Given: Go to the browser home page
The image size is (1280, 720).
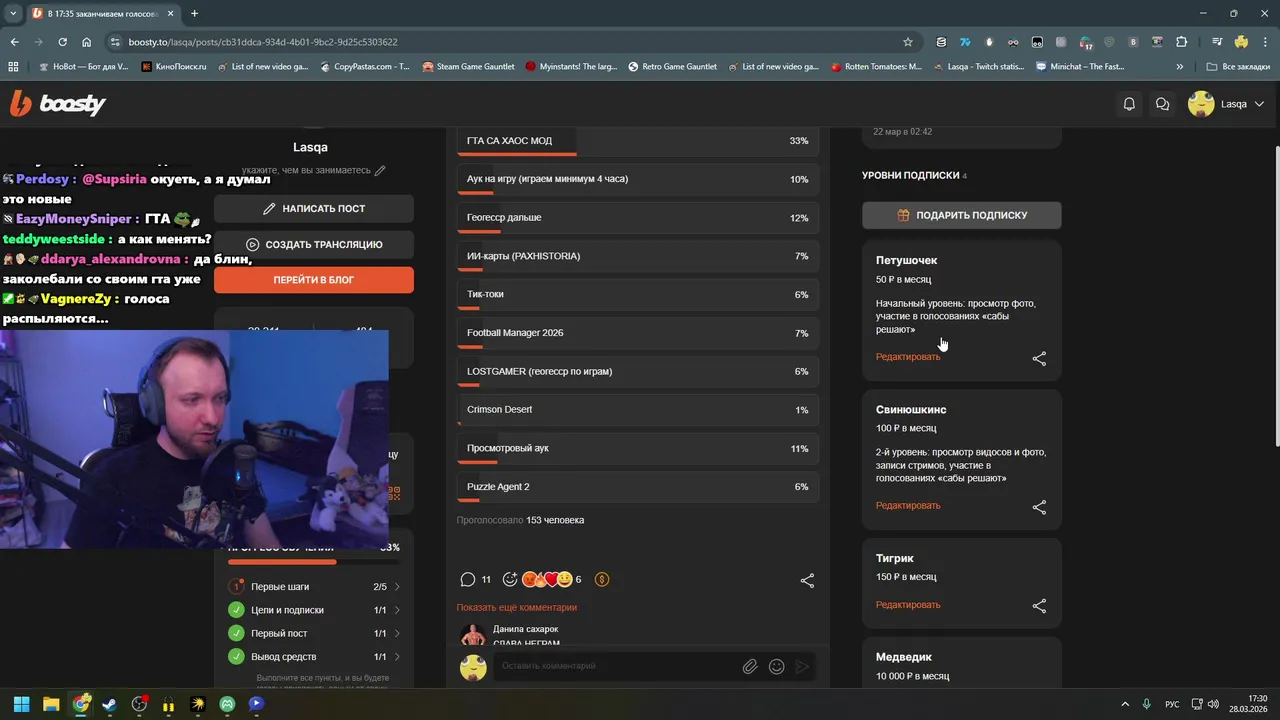Looking at the screenshot, I should (x=87, y=42).
